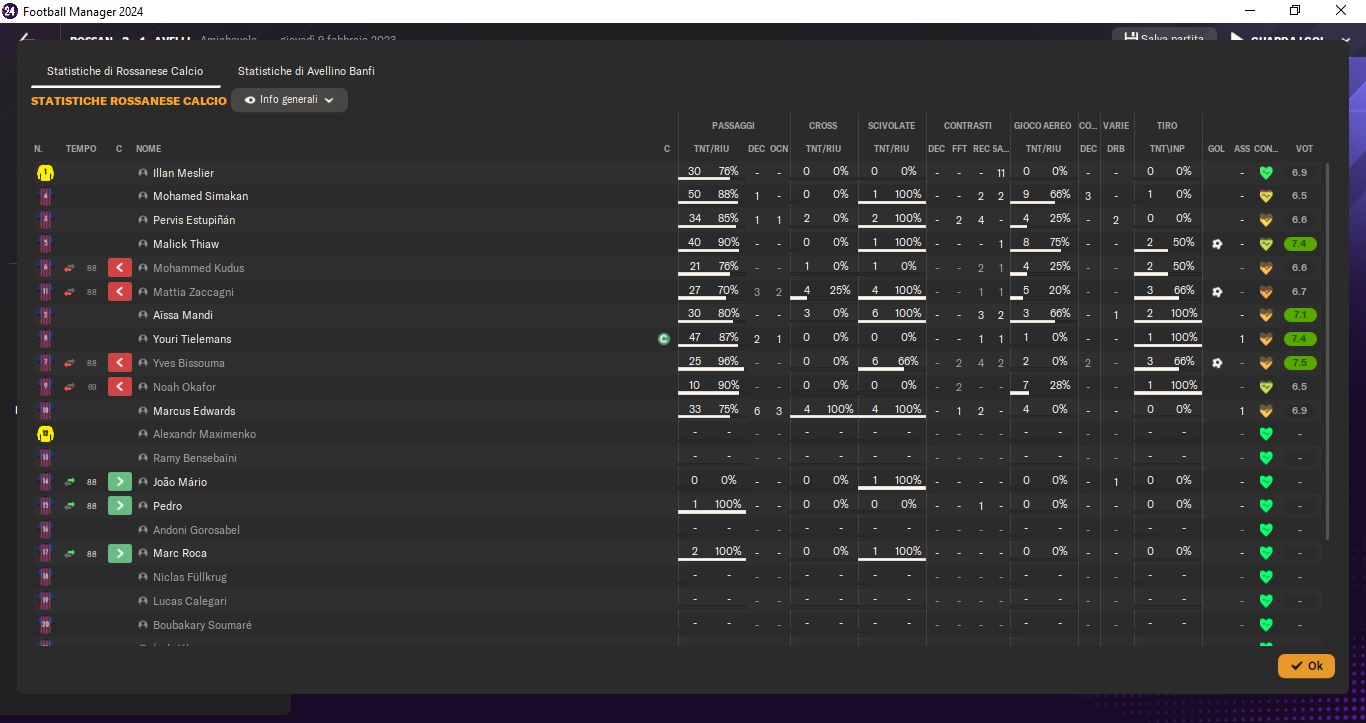This screenshot has width=1366, height=723.
Task: Click the Football Manager 2024 title bar icon
Action: point(10,11)
